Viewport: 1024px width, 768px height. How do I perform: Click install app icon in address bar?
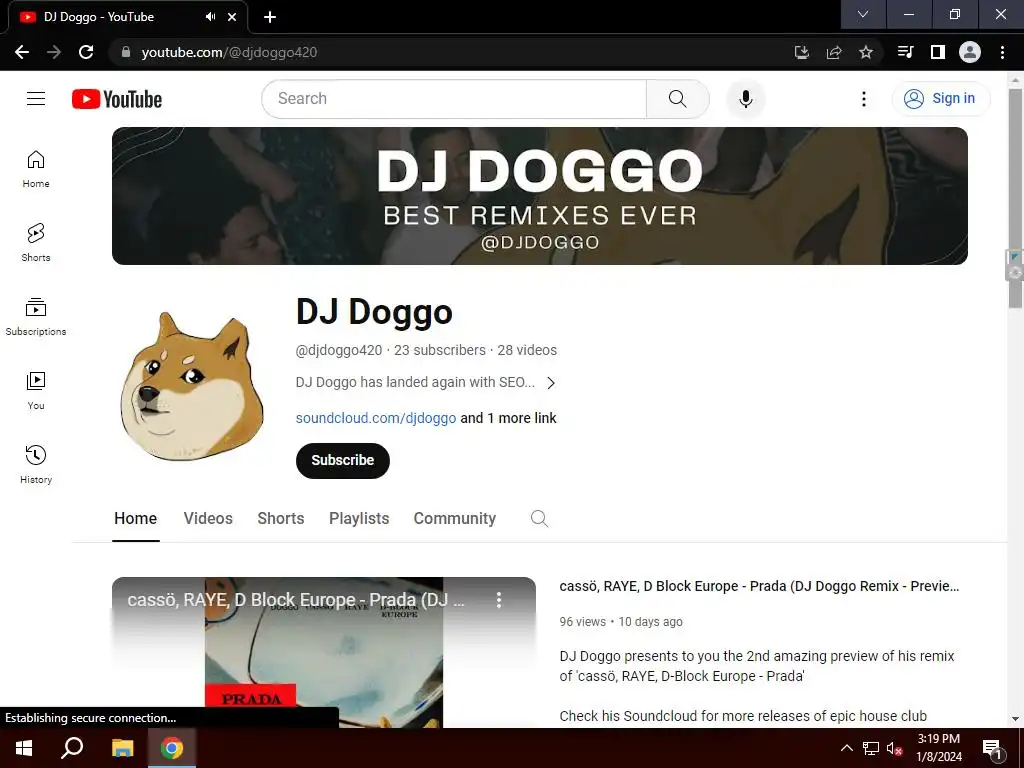(x=801, y=52)
